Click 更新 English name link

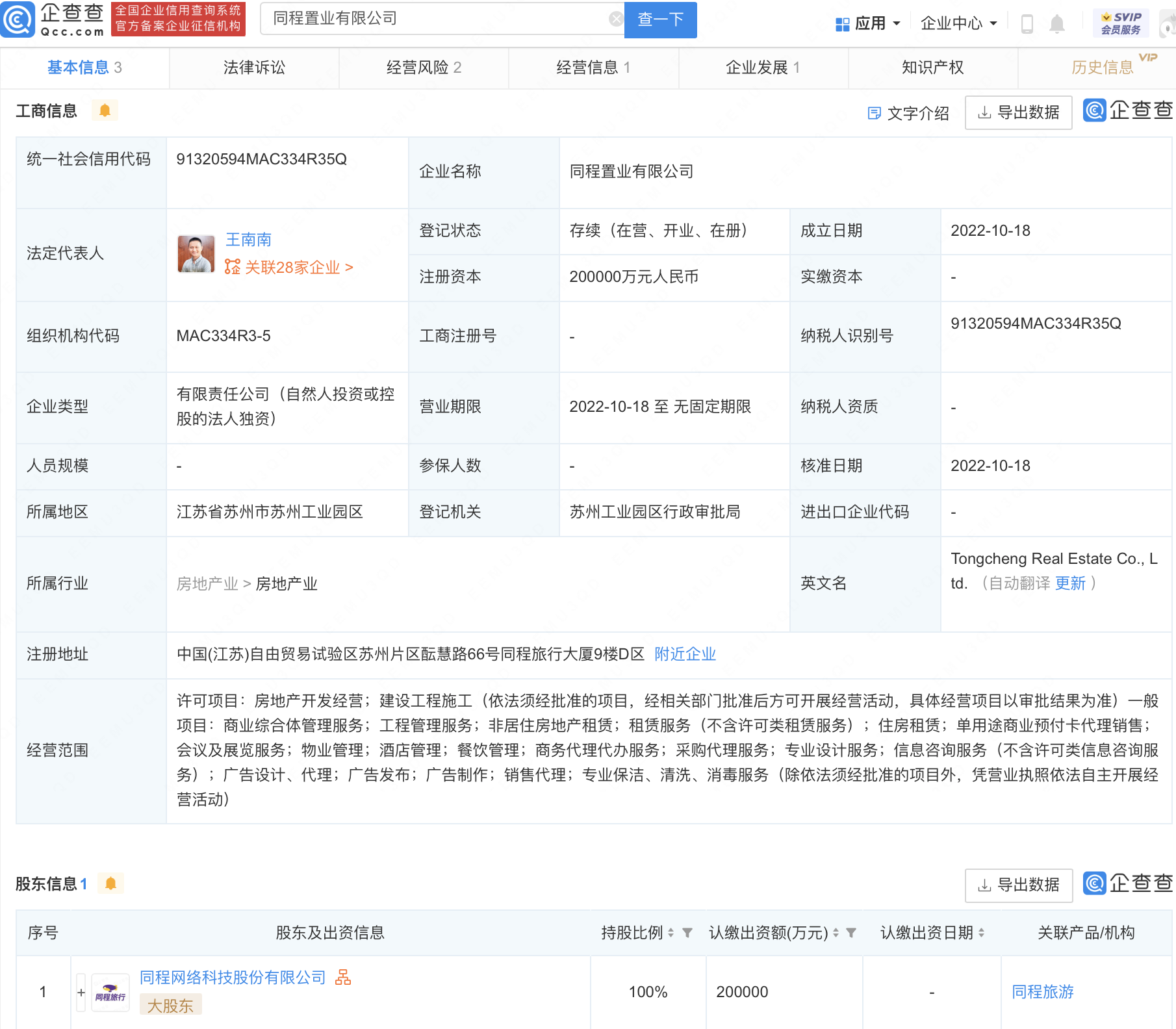click(1070, 583)
